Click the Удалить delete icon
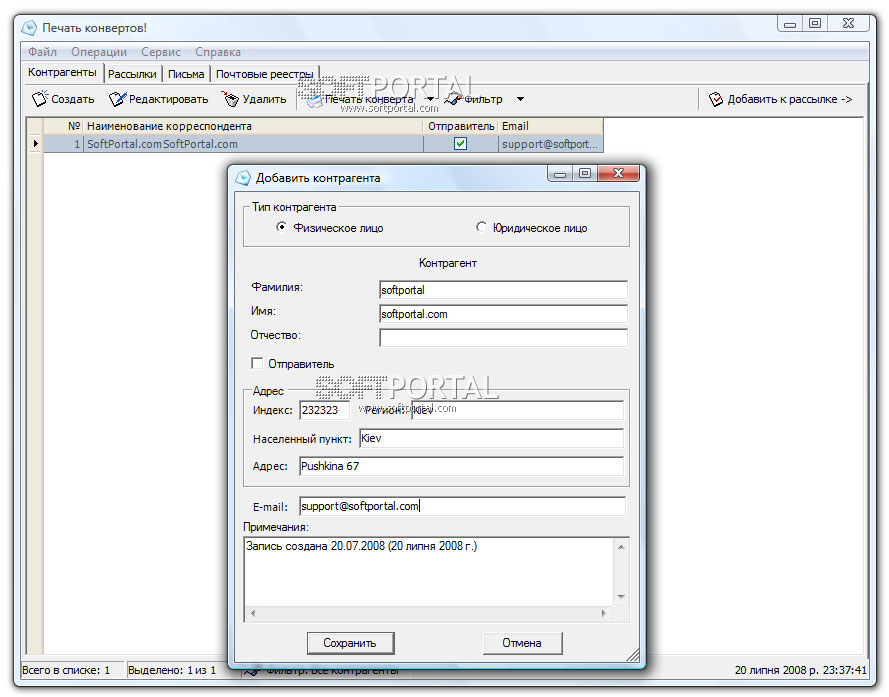 [230, 99]
